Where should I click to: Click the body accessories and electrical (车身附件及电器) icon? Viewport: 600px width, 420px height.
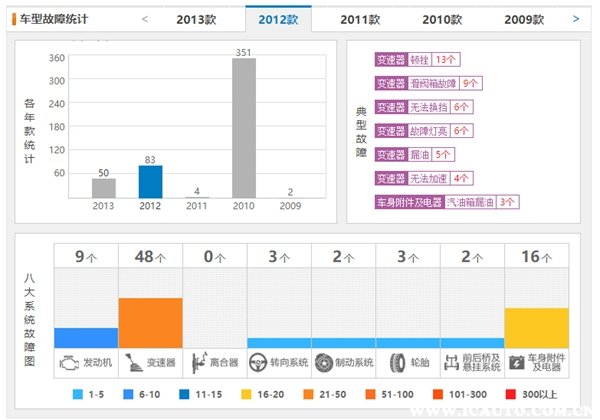pos(518,361)
